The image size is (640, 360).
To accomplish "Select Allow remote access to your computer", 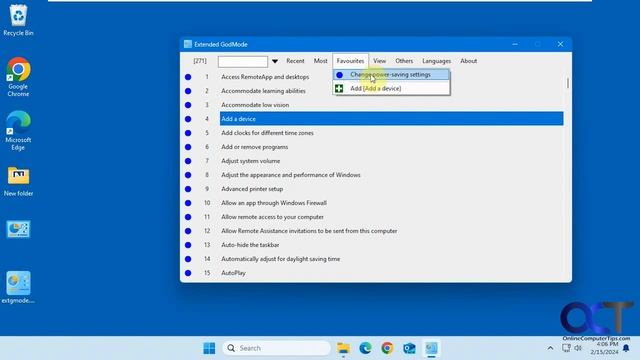I will [272, 217].
